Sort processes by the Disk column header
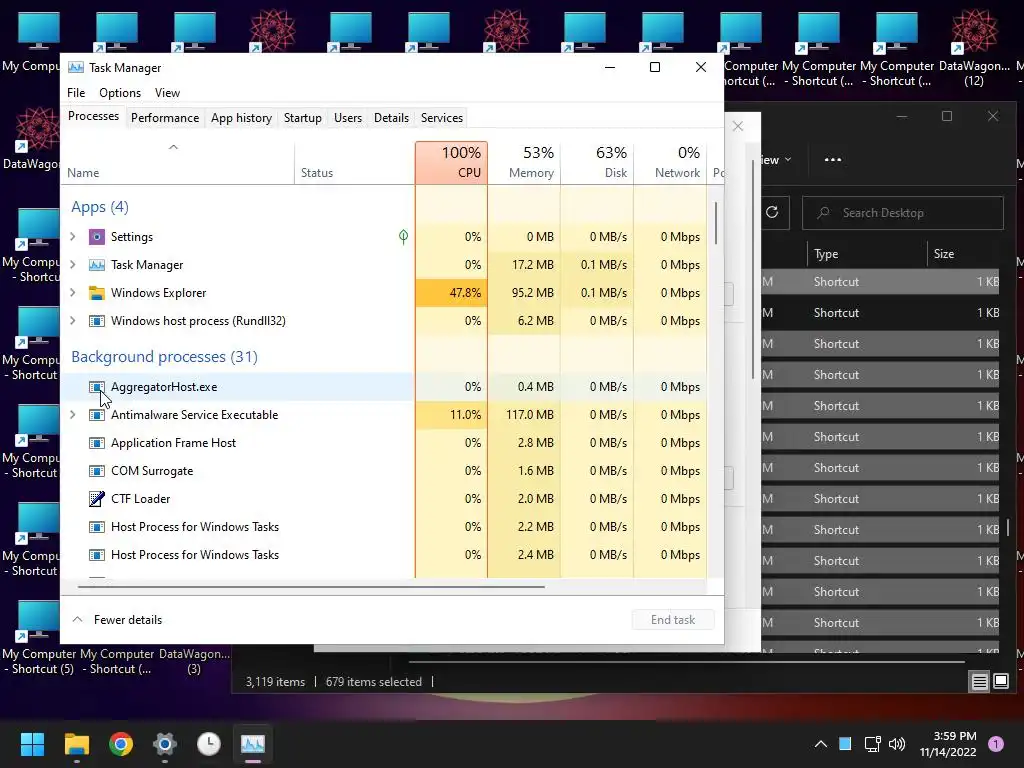This screenshot has height=768, width=1024. coord(597,163)
